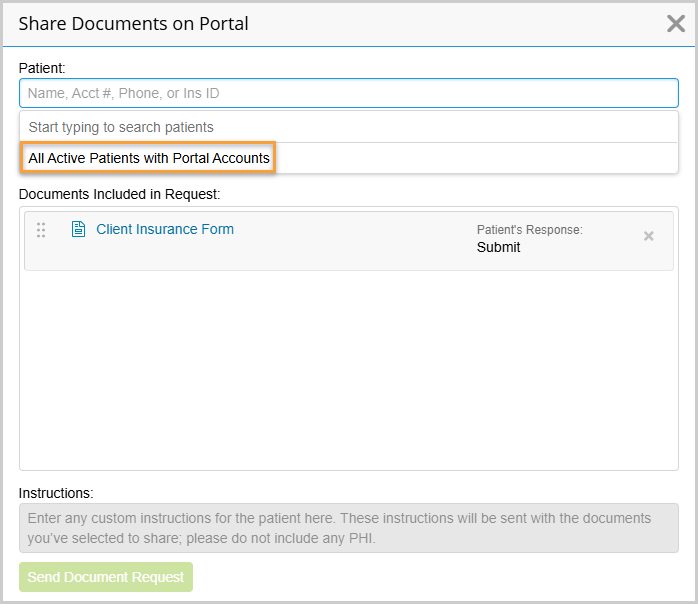Viewport: 698px width, 604px height.
Task: Click the Submit patient's response value
Action: point(498,247)
